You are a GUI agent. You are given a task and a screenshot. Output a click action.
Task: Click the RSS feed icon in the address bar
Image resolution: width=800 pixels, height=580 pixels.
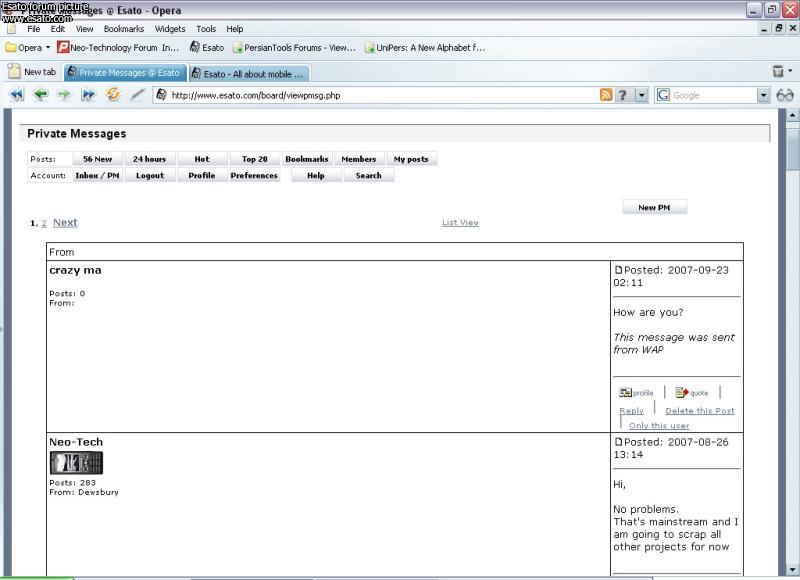606,95
